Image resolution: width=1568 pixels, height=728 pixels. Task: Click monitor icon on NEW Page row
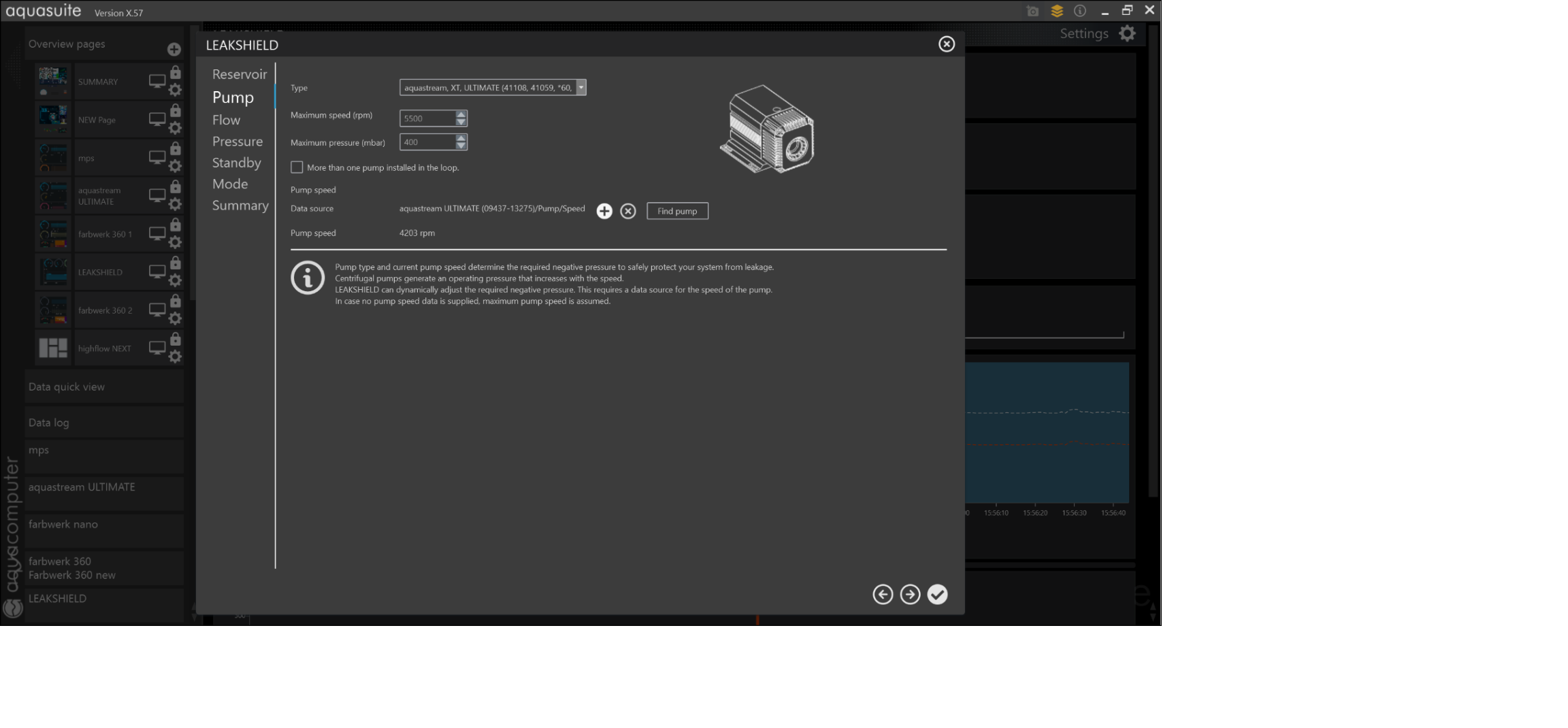pos(157,120)
